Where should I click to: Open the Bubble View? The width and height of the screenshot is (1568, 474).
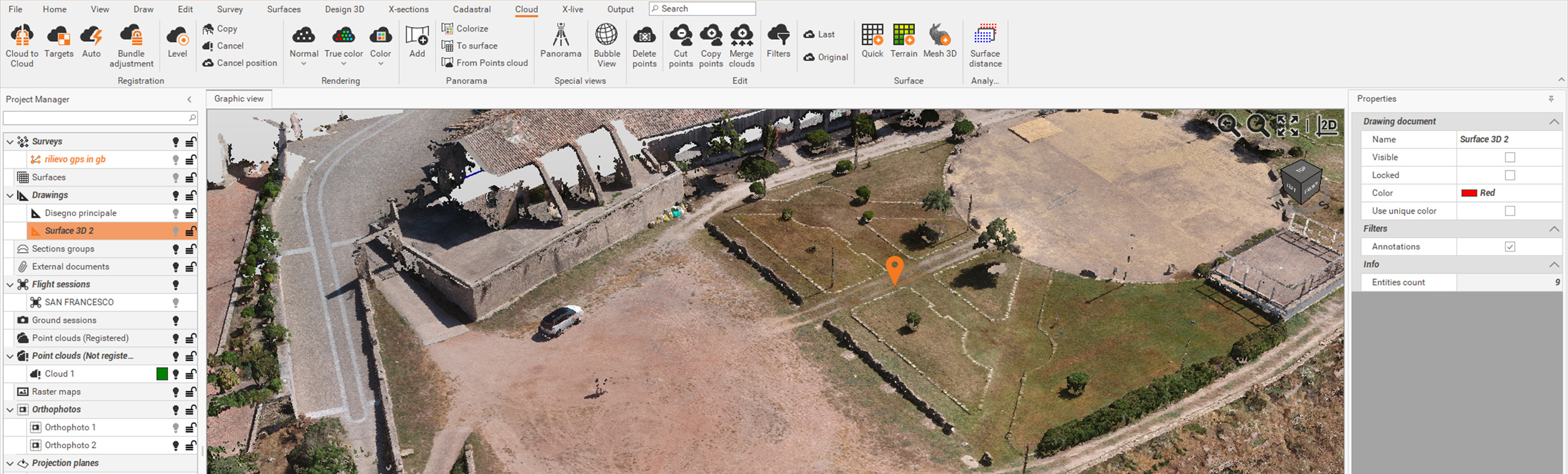coord(607,46)
